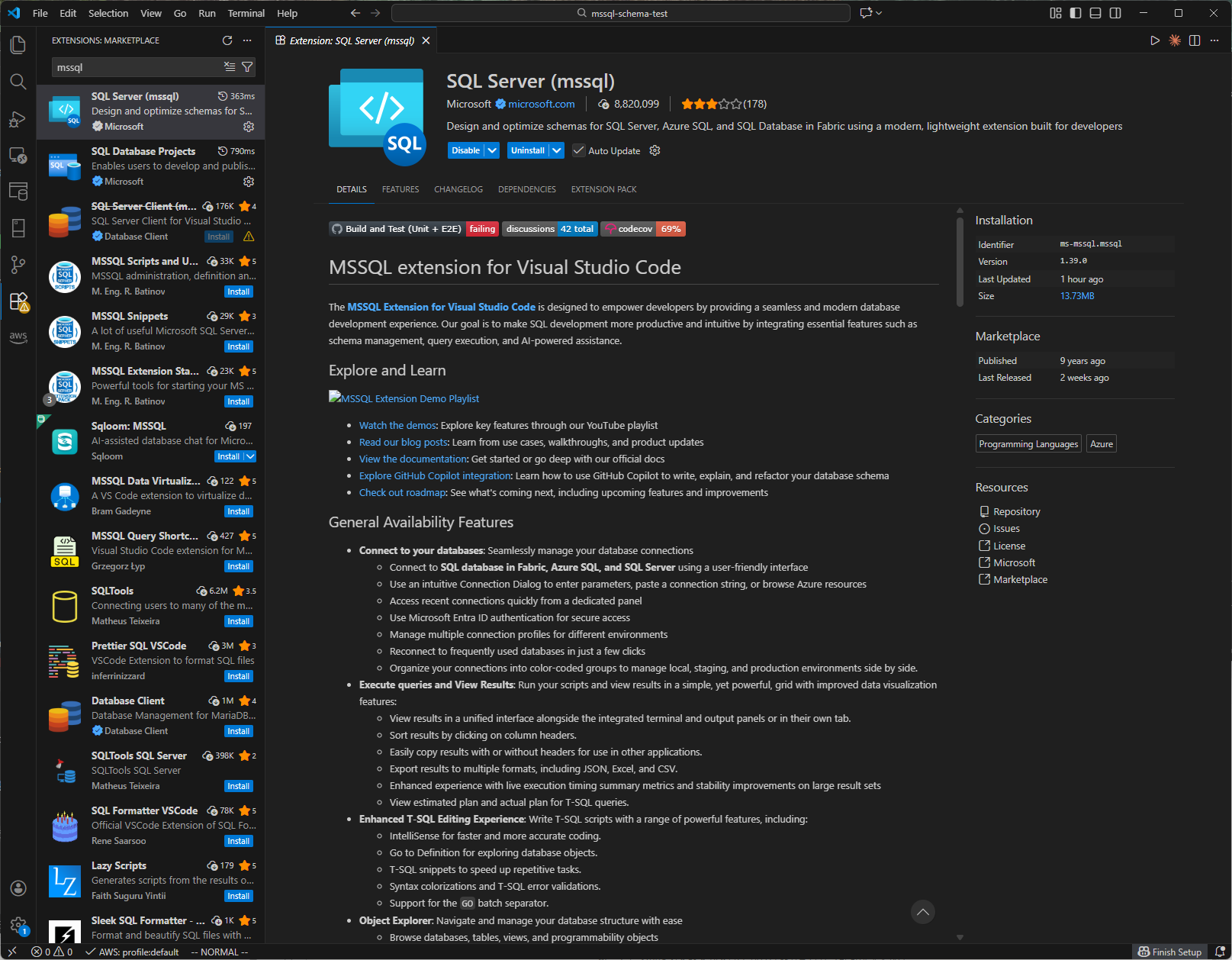This screenshot has width=1232, height=960.
Task: Open the Customize Layout icon
Action: coord(1056,13)
